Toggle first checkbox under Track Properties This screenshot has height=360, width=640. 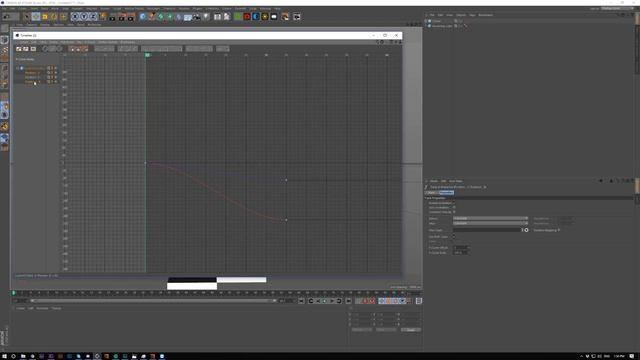(454, 203)
